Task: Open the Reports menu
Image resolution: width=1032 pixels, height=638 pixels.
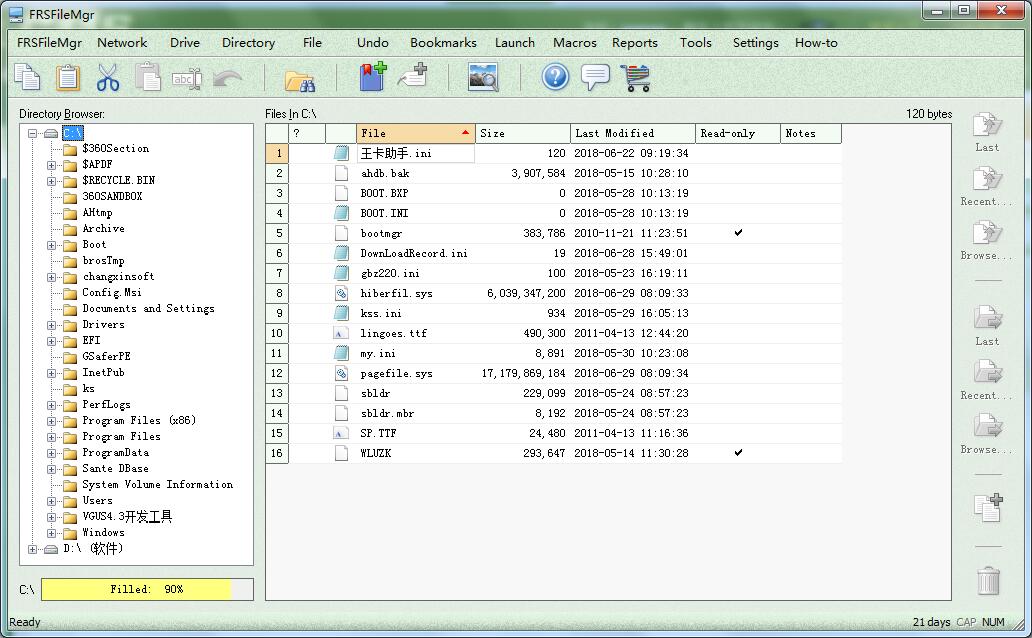Action: pos(634,43)
